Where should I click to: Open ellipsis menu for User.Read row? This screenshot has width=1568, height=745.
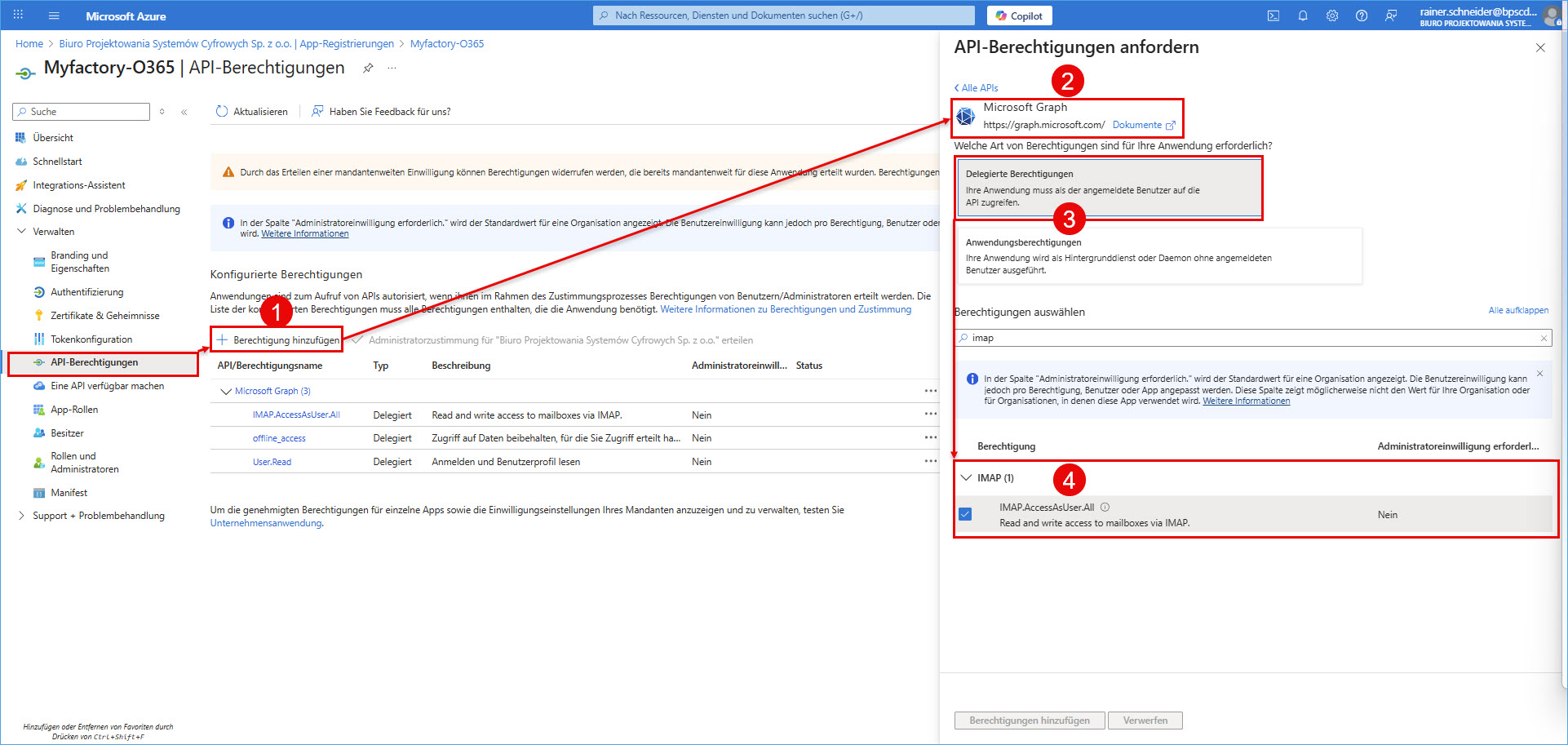click(x=930, y=461)
